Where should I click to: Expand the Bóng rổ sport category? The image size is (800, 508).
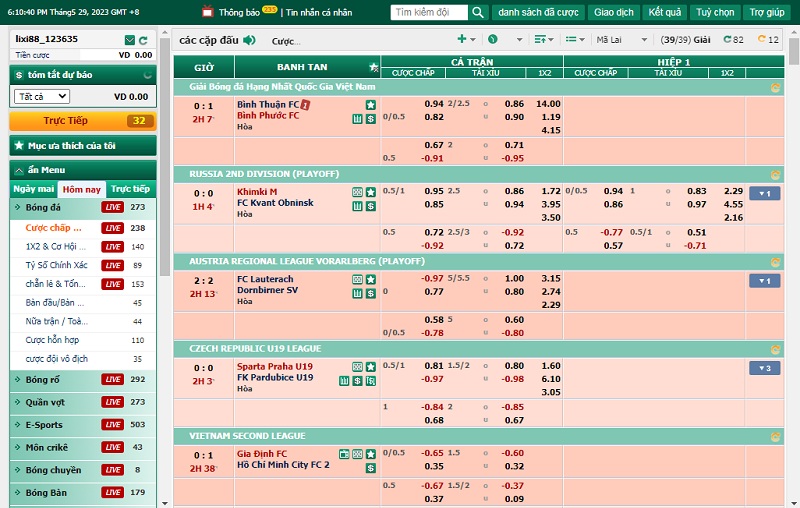click(83, 379)
